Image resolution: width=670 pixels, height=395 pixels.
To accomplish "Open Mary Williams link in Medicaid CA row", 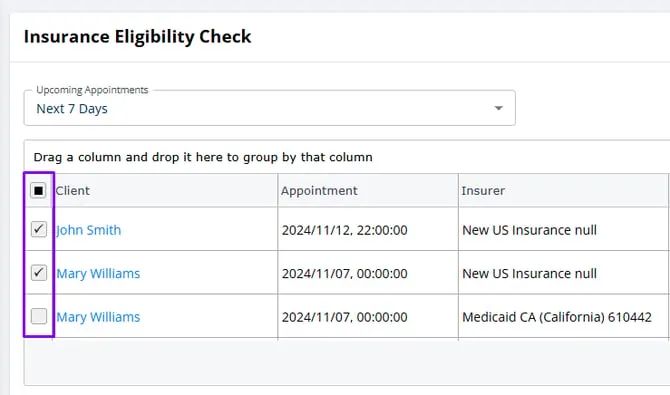I will (x=98, y=317).
